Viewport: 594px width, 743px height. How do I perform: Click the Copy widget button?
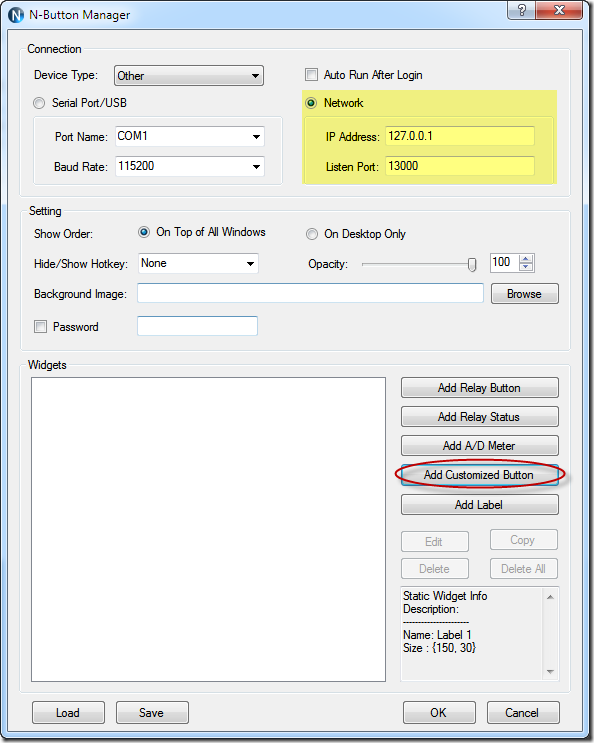(523, 540)
